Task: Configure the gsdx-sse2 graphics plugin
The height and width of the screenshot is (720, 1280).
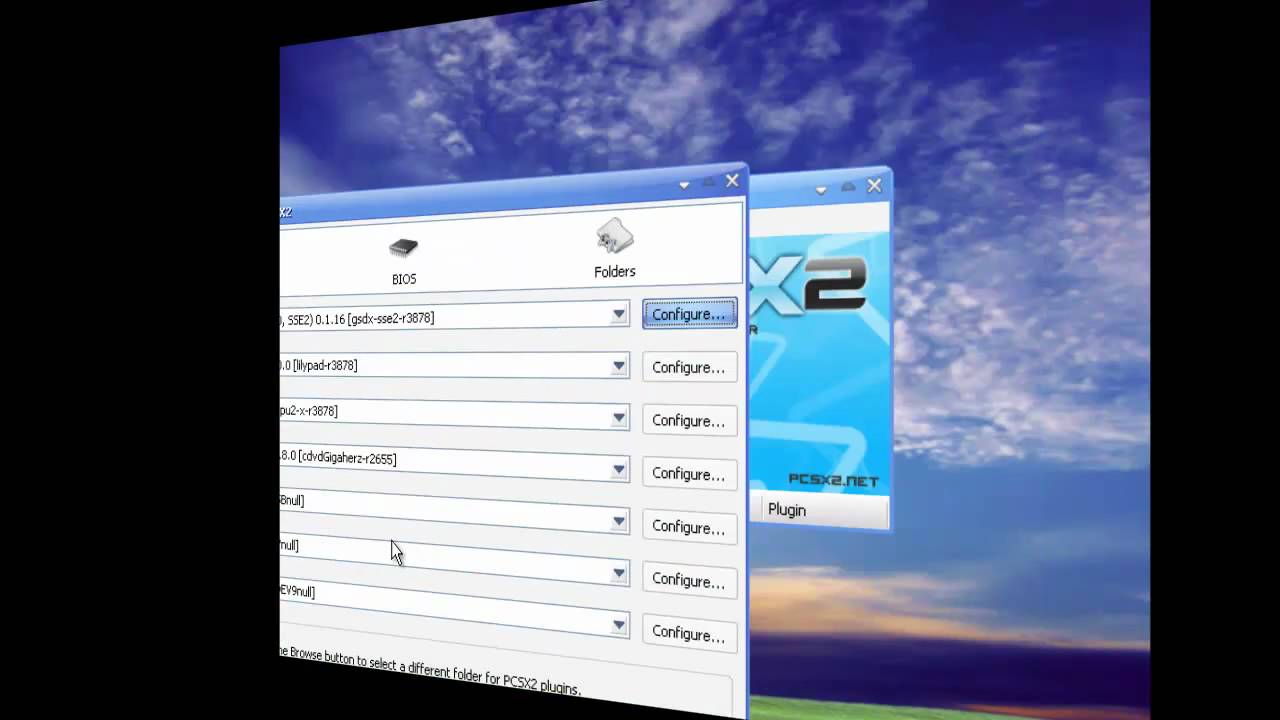Action: (689, 314)
